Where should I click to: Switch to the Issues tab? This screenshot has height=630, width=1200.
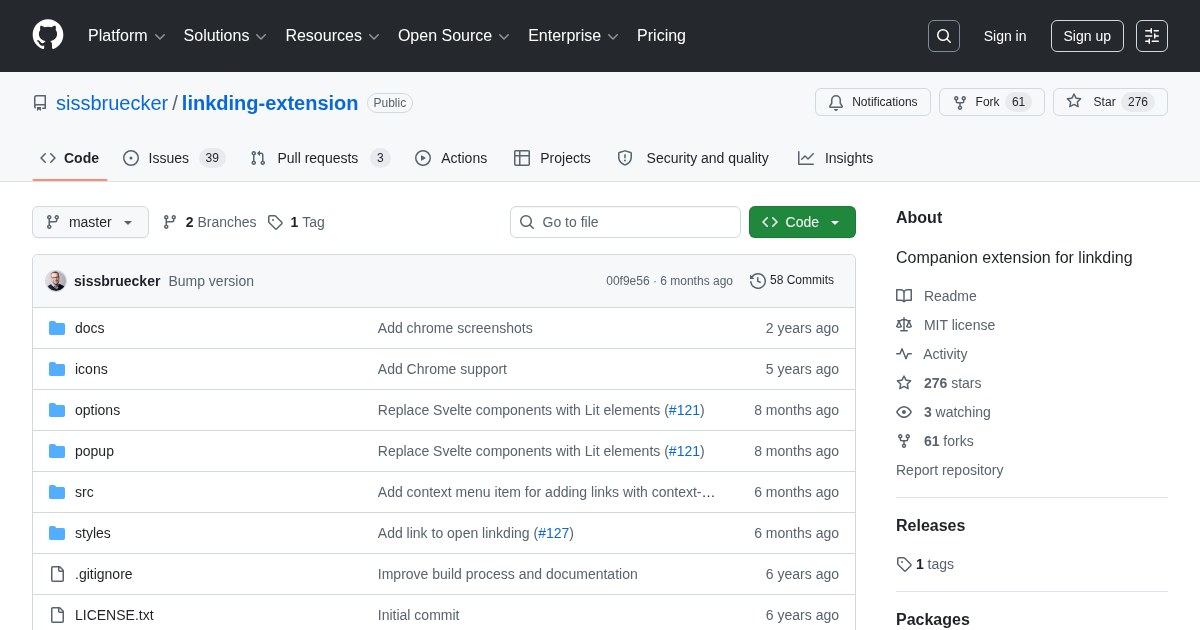[x=174, y=158]
